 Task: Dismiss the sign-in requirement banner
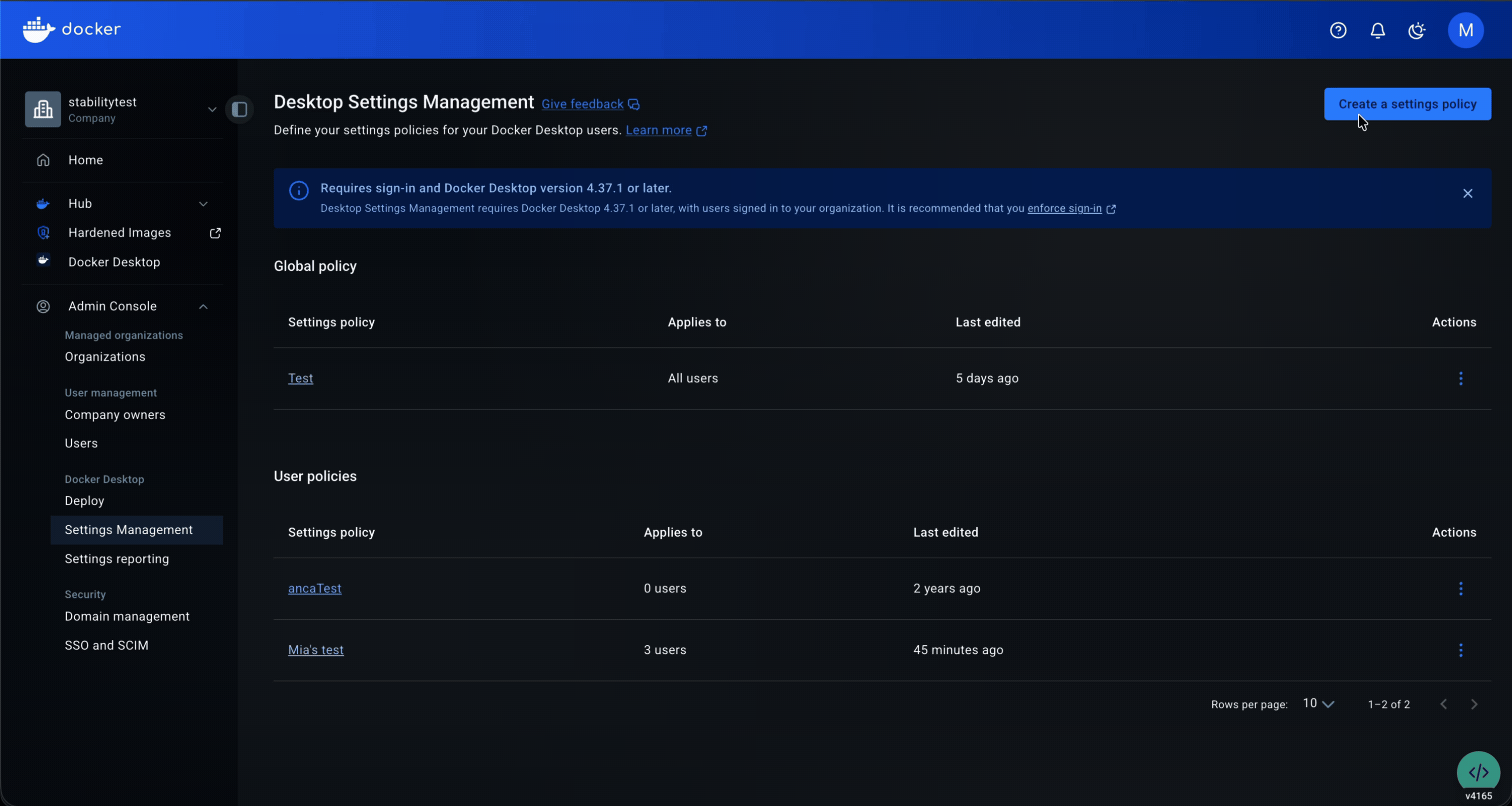click(1468, 193)
